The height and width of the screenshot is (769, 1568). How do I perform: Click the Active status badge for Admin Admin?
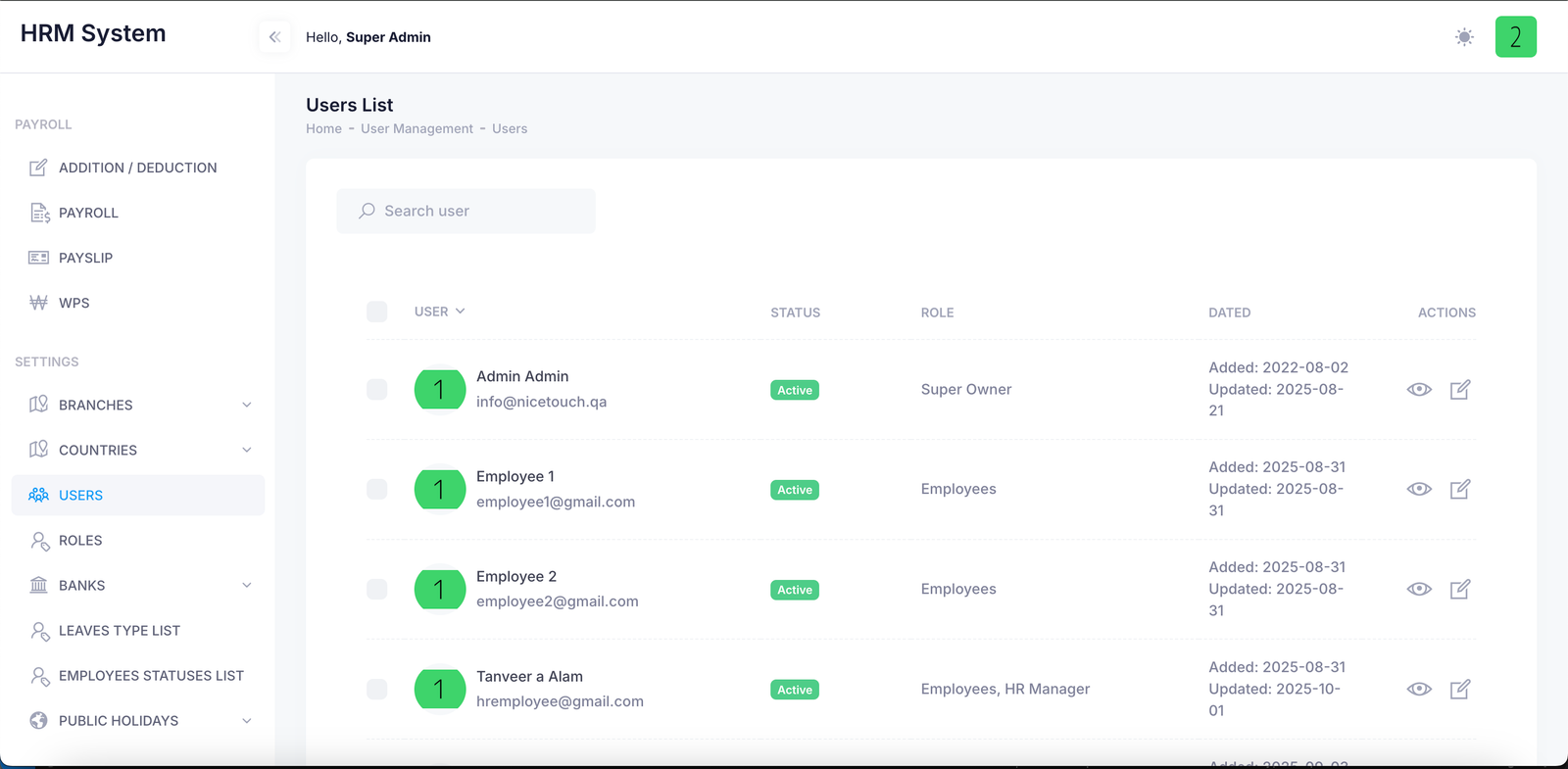click(794, 390)
